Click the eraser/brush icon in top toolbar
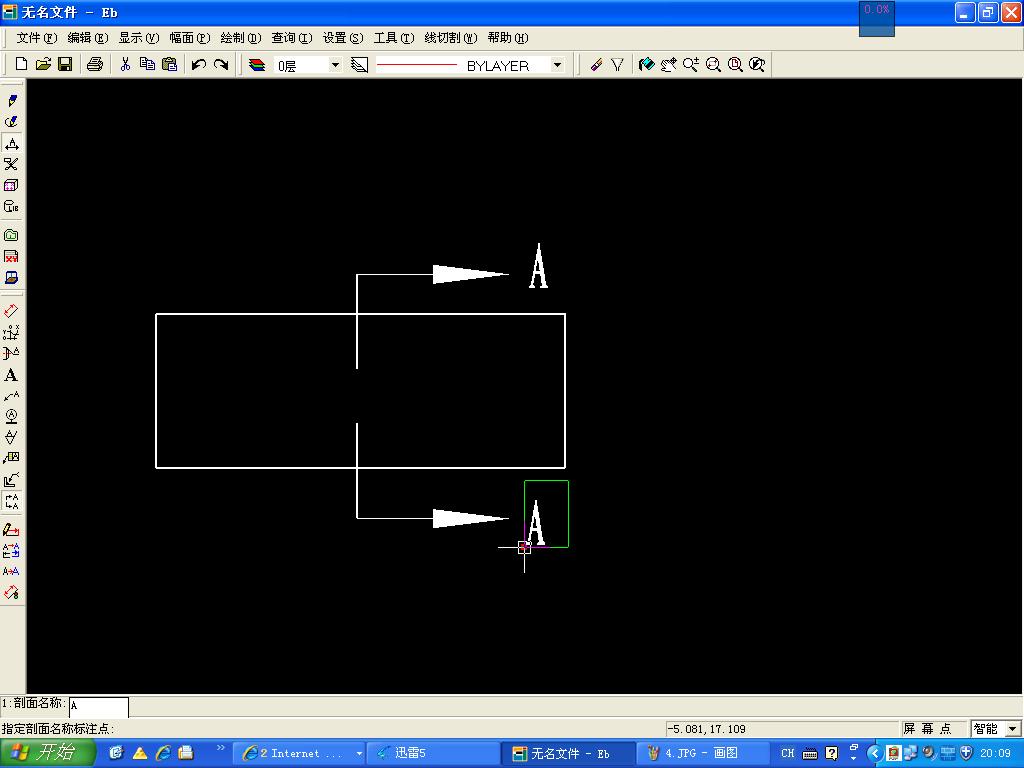This screenshot has width=1024, height=768. click(x=596, y=64)
